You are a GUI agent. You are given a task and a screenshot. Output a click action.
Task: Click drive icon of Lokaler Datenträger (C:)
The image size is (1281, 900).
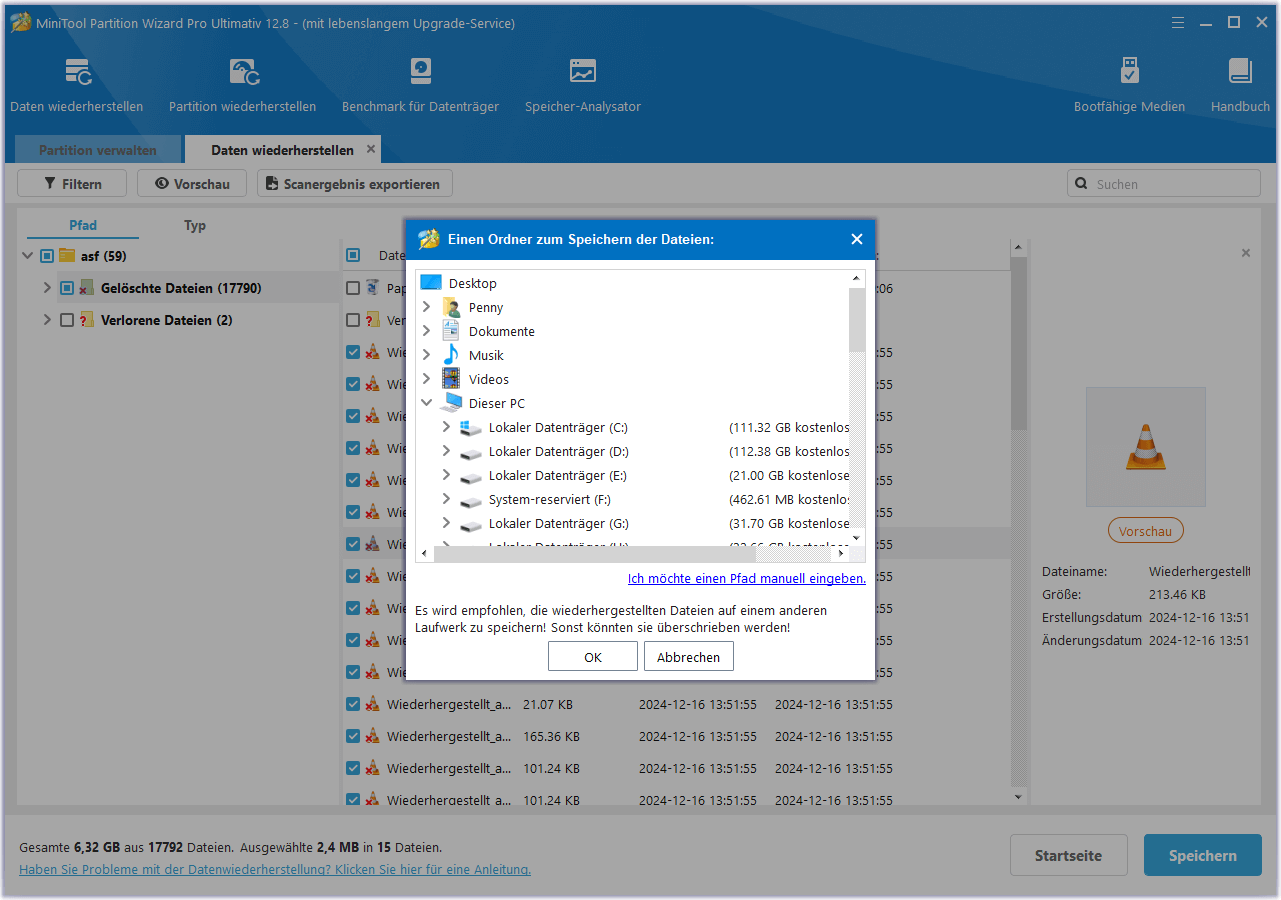(471, 427)
